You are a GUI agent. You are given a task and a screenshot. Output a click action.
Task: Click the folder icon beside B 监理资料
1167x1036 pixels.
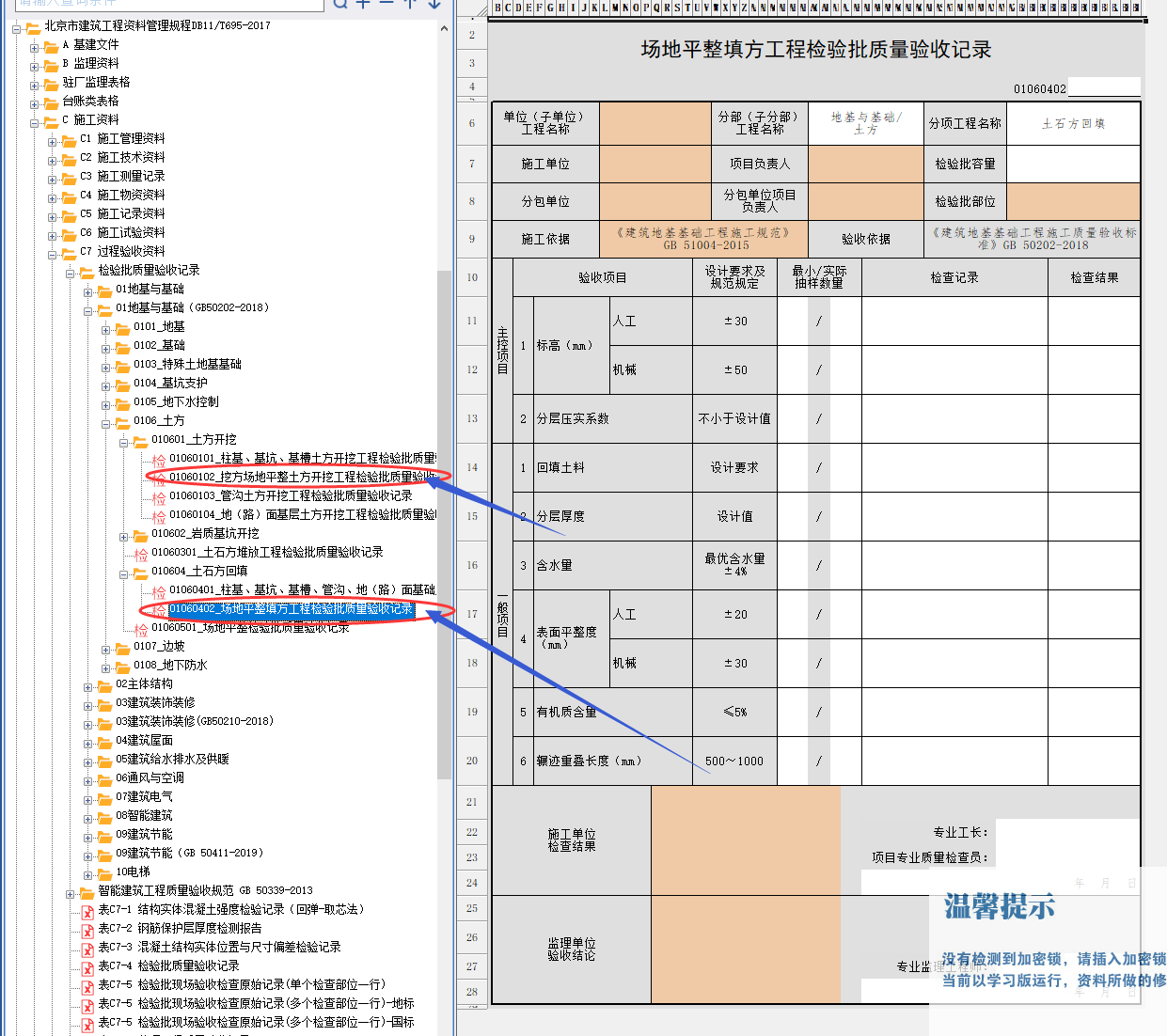coord(51,65)
